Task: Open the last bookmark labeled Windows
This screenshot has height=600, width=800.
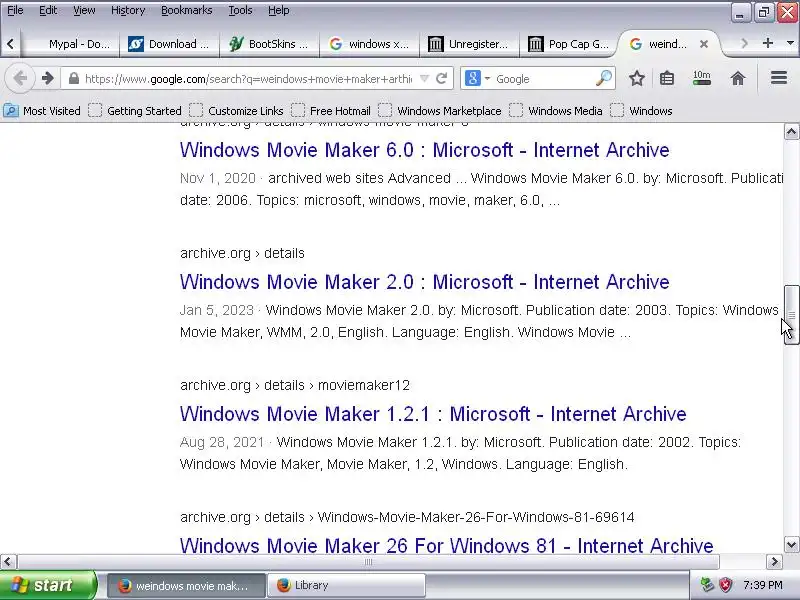Action: point(641,111)
